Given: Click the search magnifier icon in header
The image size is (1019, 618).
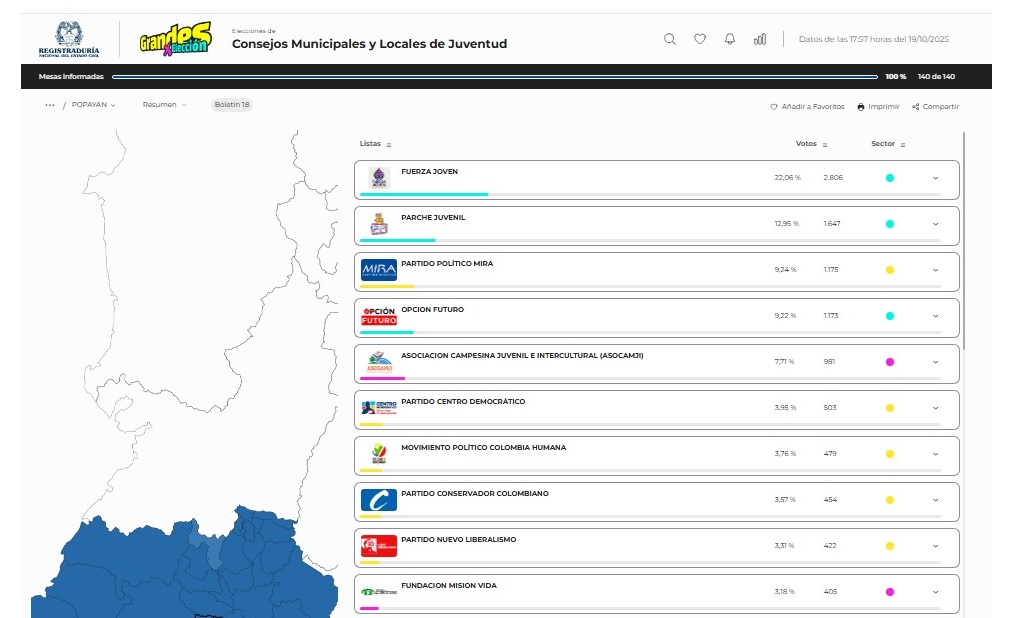Looking at the screenshot, I should coord(670,39).
